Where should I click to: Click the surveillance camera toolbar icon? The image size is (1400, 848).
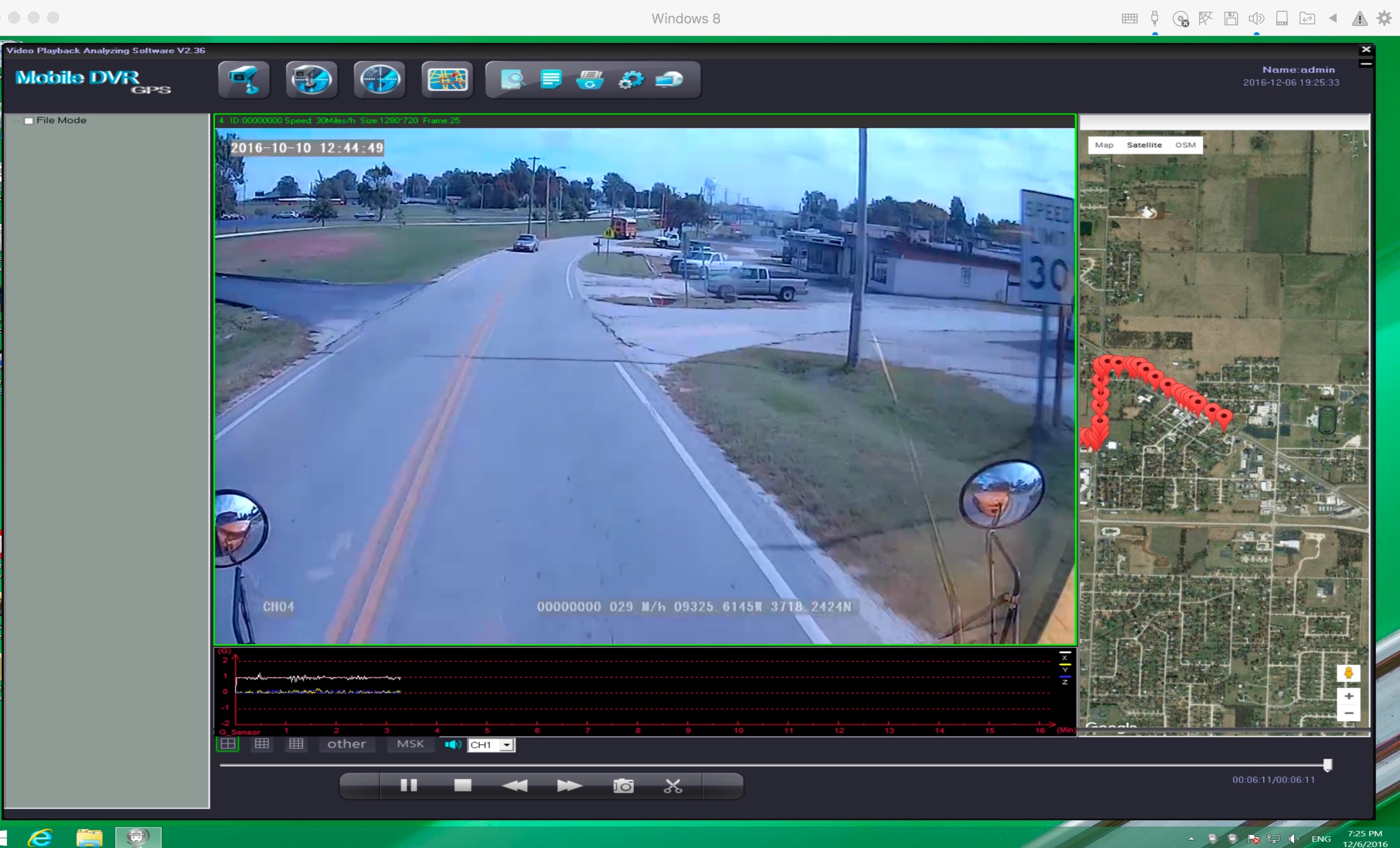click(244, 79)
